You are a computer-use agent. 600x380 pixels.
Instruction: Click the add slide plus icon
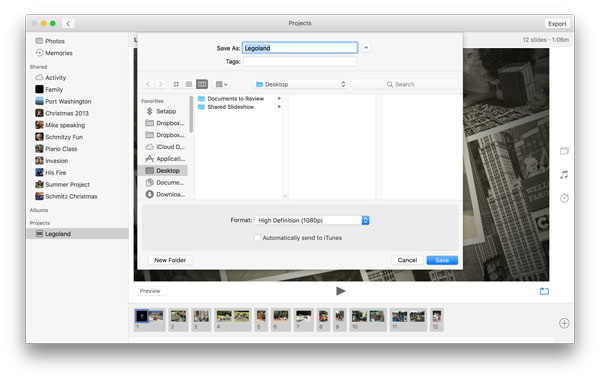click(x=564, y=323)
